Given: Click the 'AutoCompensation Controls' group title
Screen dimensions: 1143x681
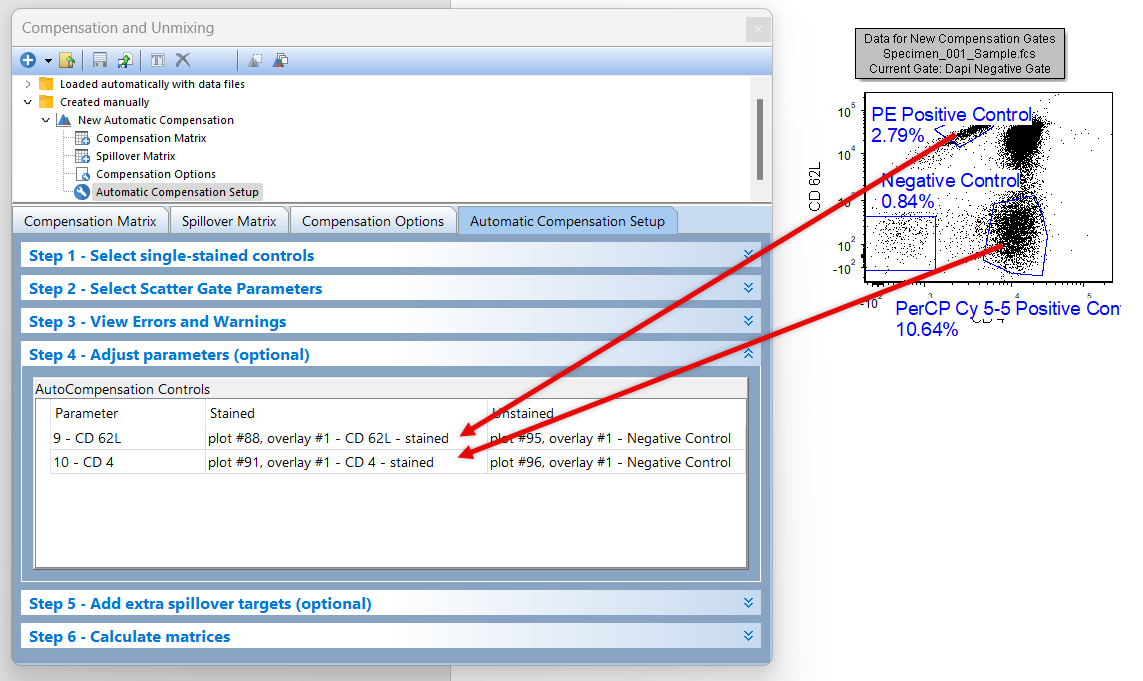Looking at the screenshot, I should 122,389.
